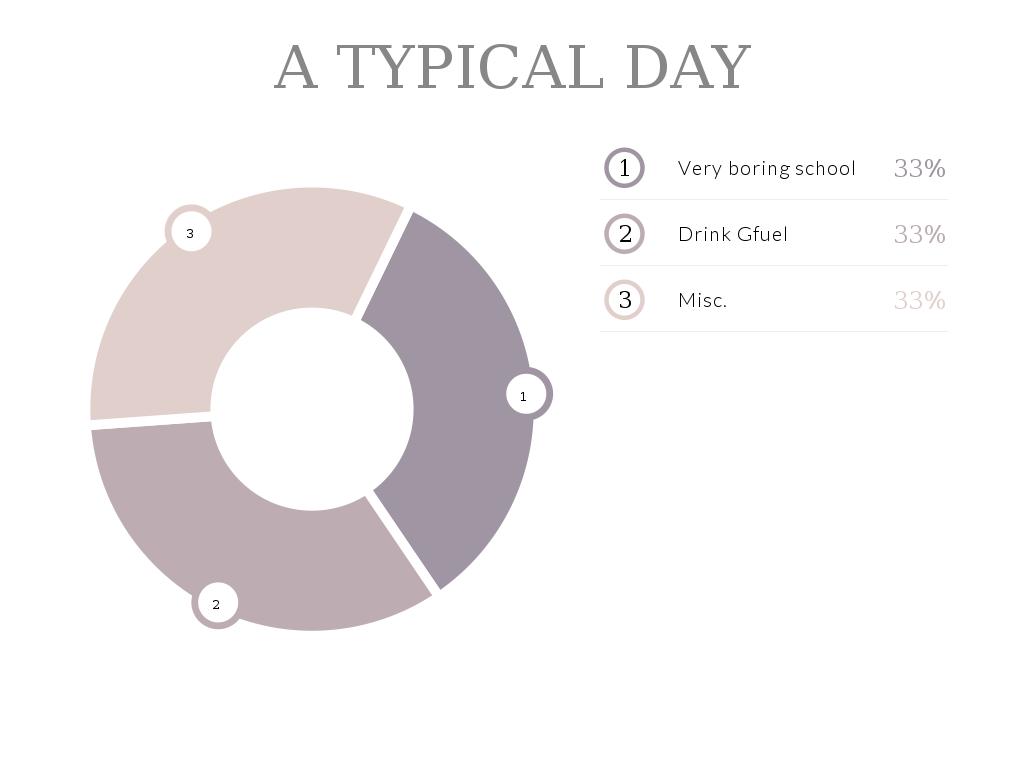This screenshot has height=768, width=1024.
Task: Click the number 1 badge on the donut chart
Action: click(x=524, y=395)
